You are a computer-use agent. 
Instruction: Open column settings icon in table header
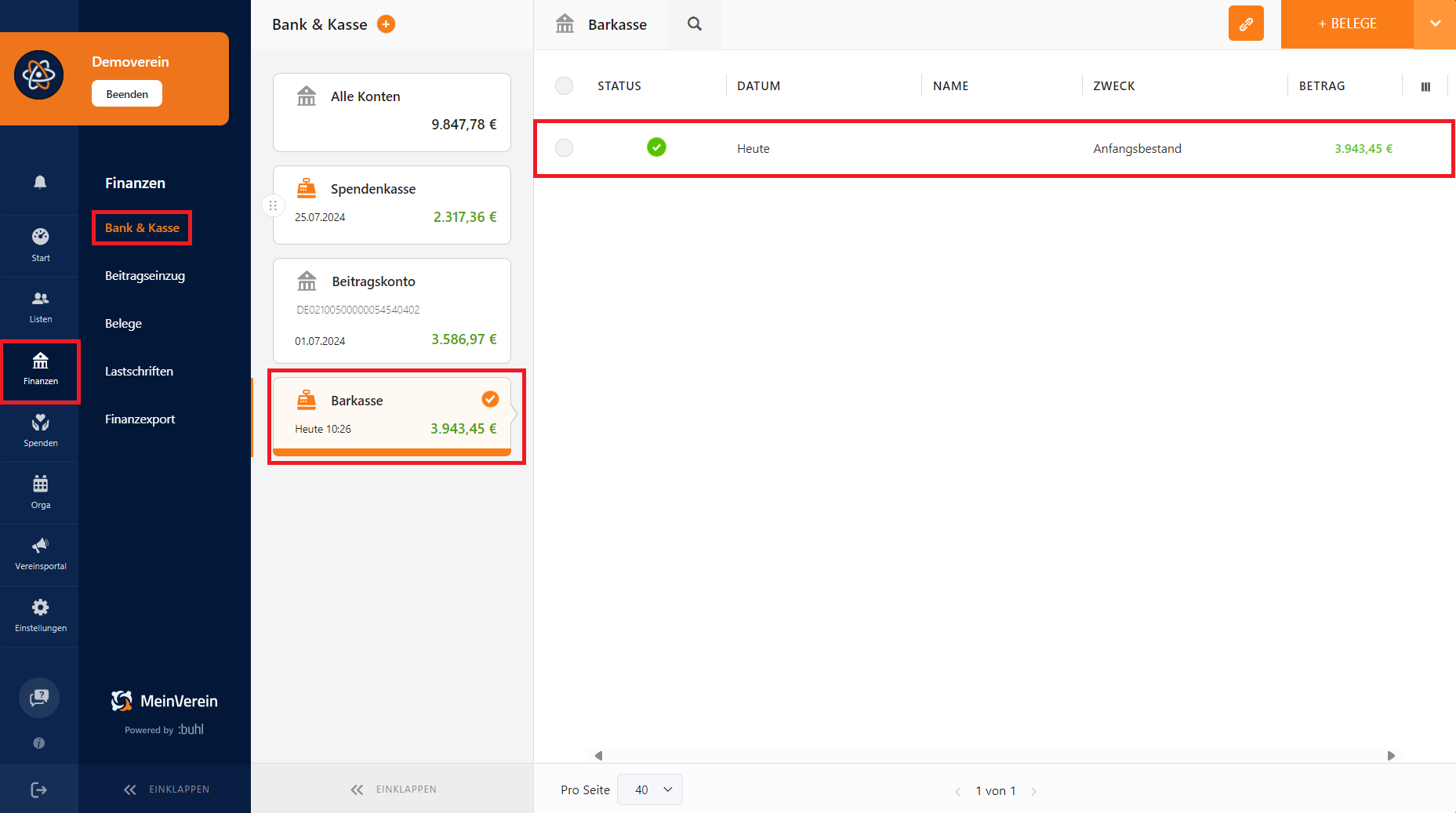pyautogui.click(x=1425, y=86)
